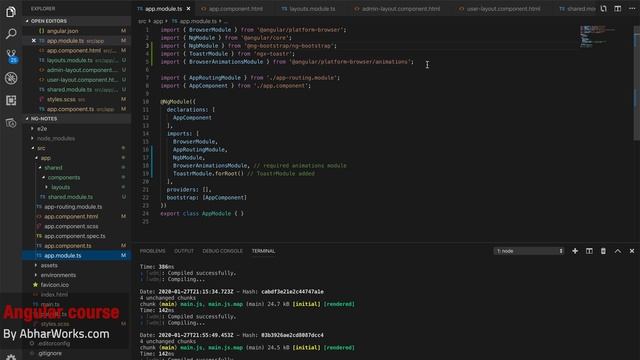
Task: Close the terminal panel
Action: tap(632, 251)
